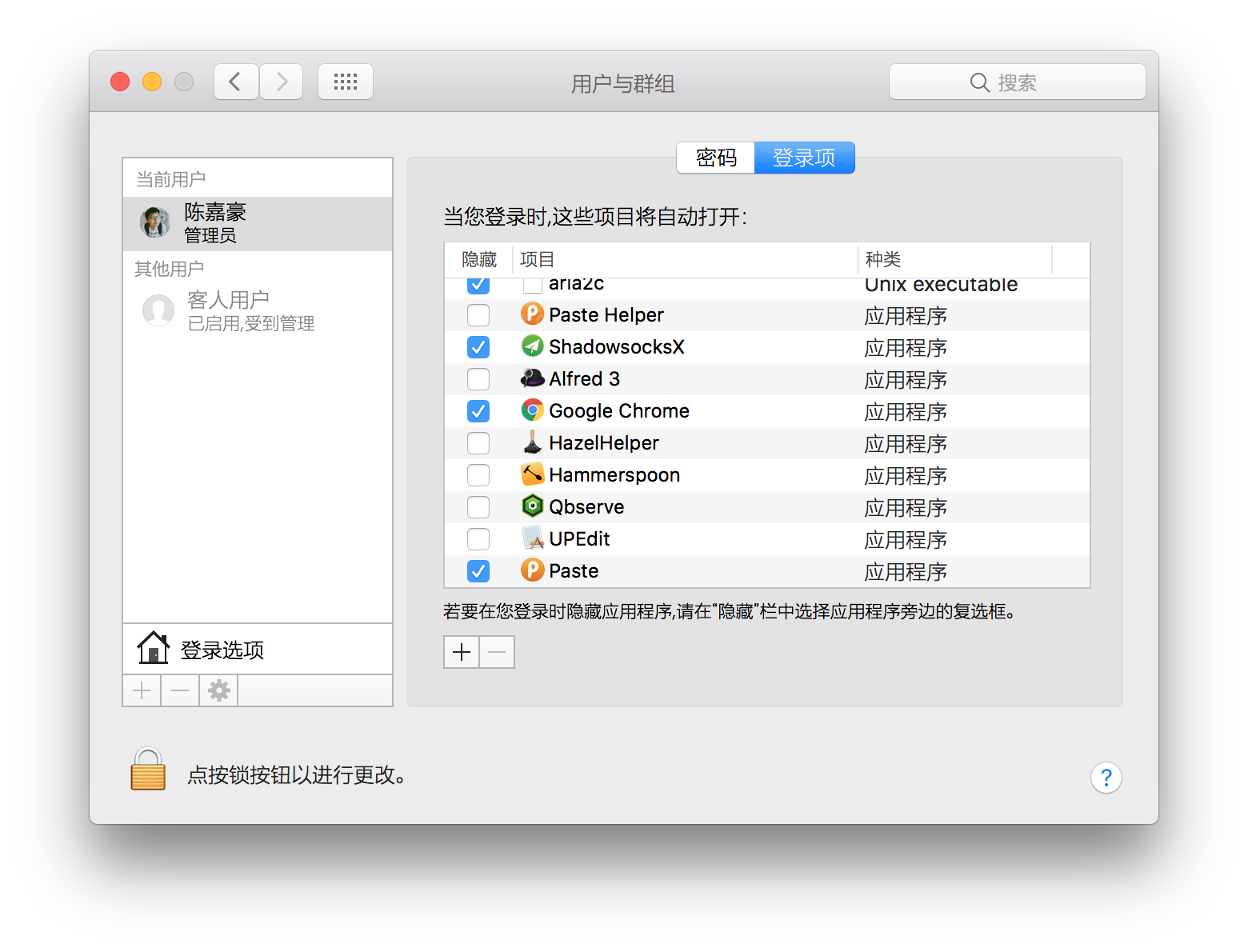Image resolution: width=1248 pixels, height=952 pixels.
Task: Select the 登录项 tab
Action: [804, 158]
